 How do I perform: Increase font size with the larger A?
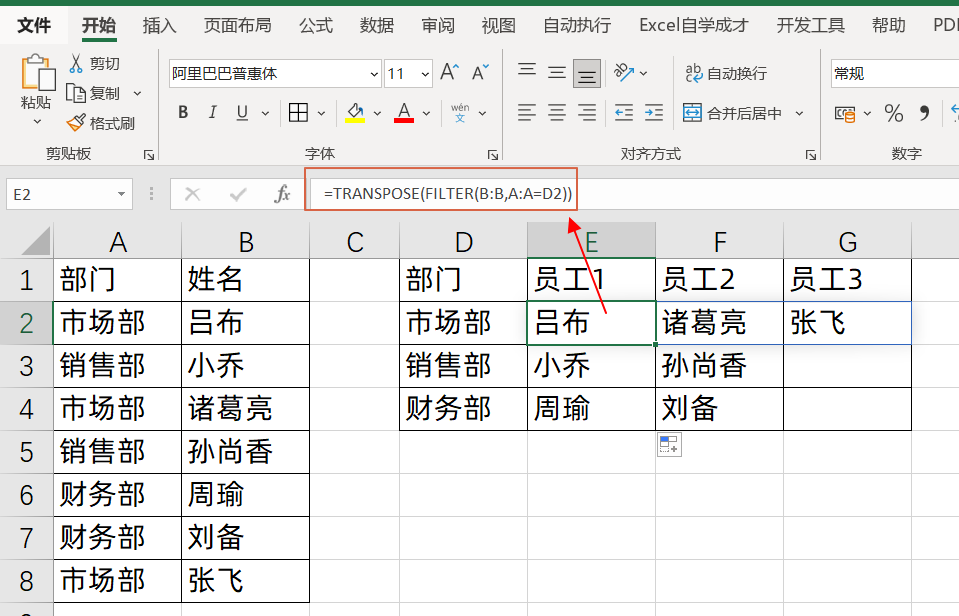coord(450,73)
